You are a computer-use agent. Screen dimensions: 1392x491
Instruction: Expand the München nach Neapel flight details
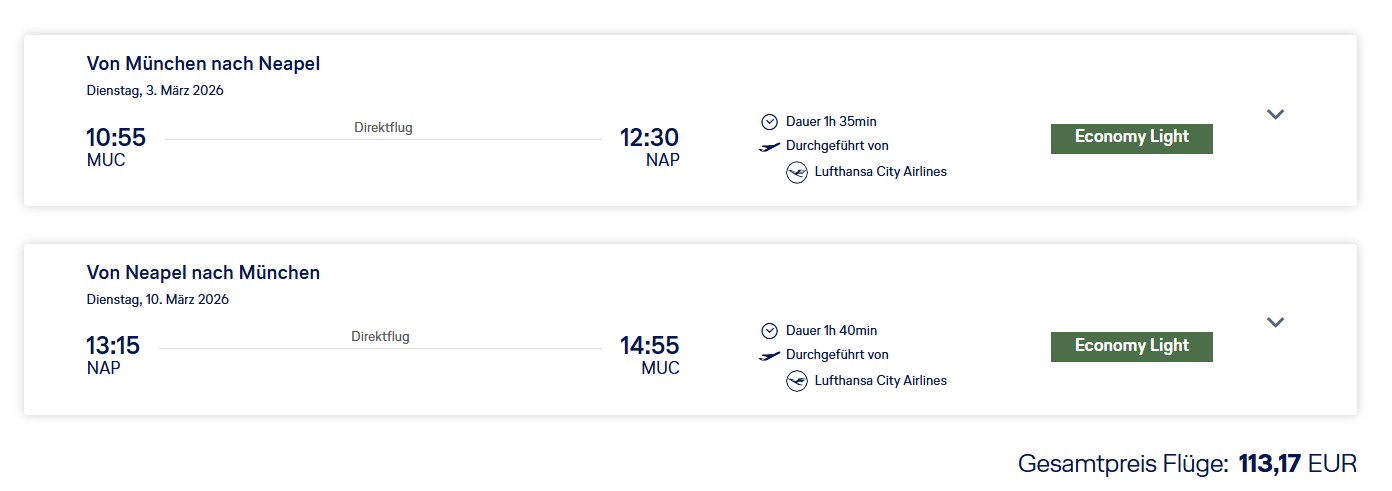click(x=1275, y=114)
